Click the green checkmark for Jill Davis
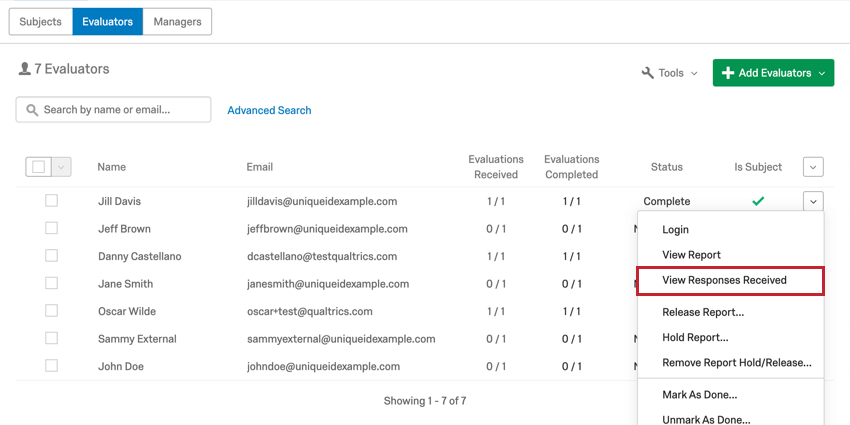 (758, 201)
